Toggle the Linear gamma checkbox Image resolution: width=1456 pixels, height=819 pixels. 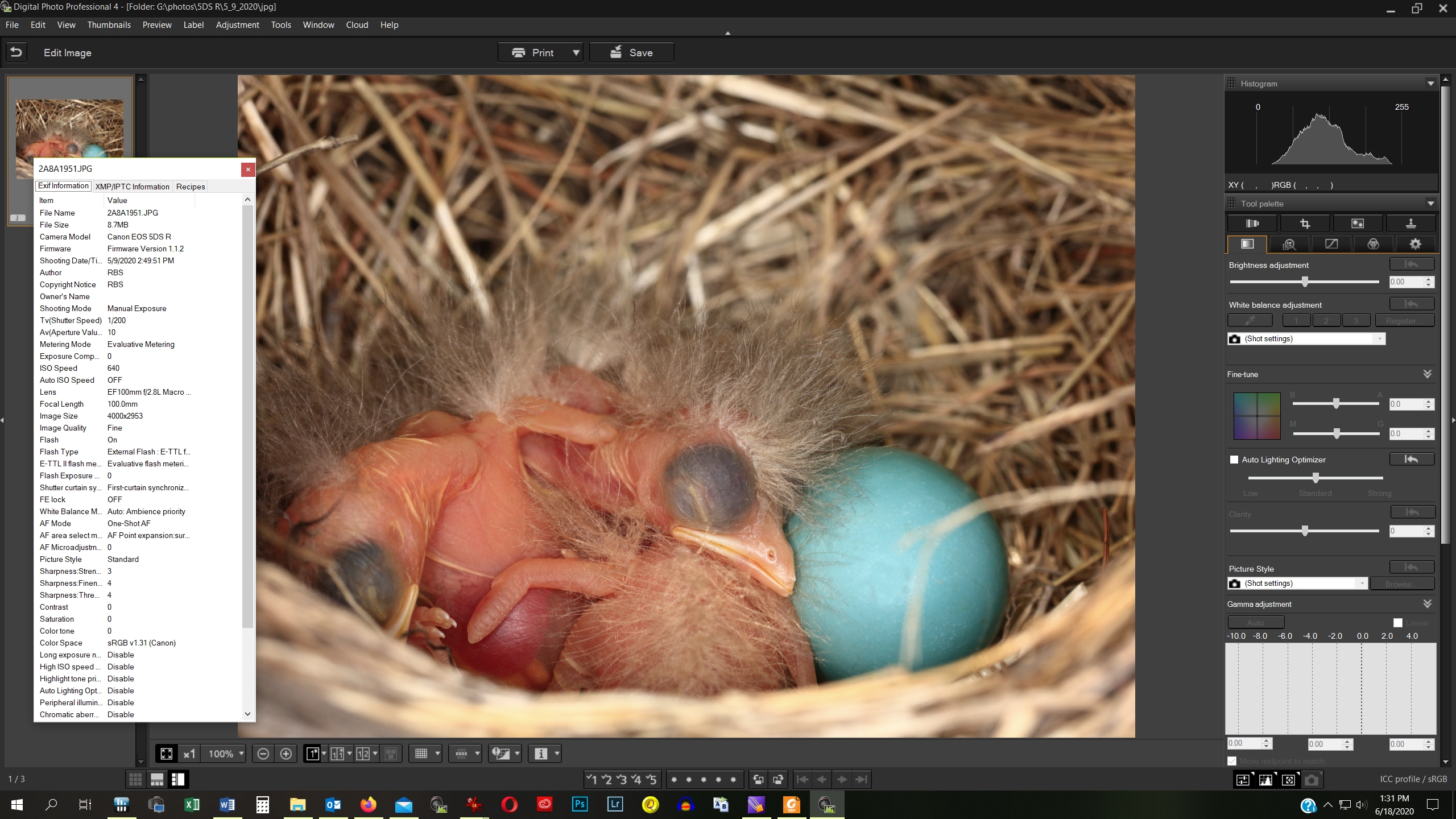coord(1398,623)
